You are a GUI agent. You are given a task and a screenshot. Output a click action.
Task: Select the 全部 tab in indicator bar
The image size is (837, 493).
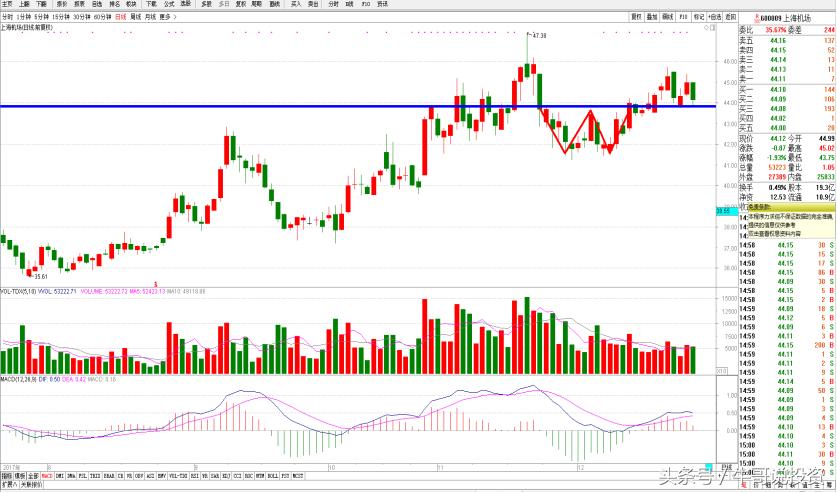[33, 476]
